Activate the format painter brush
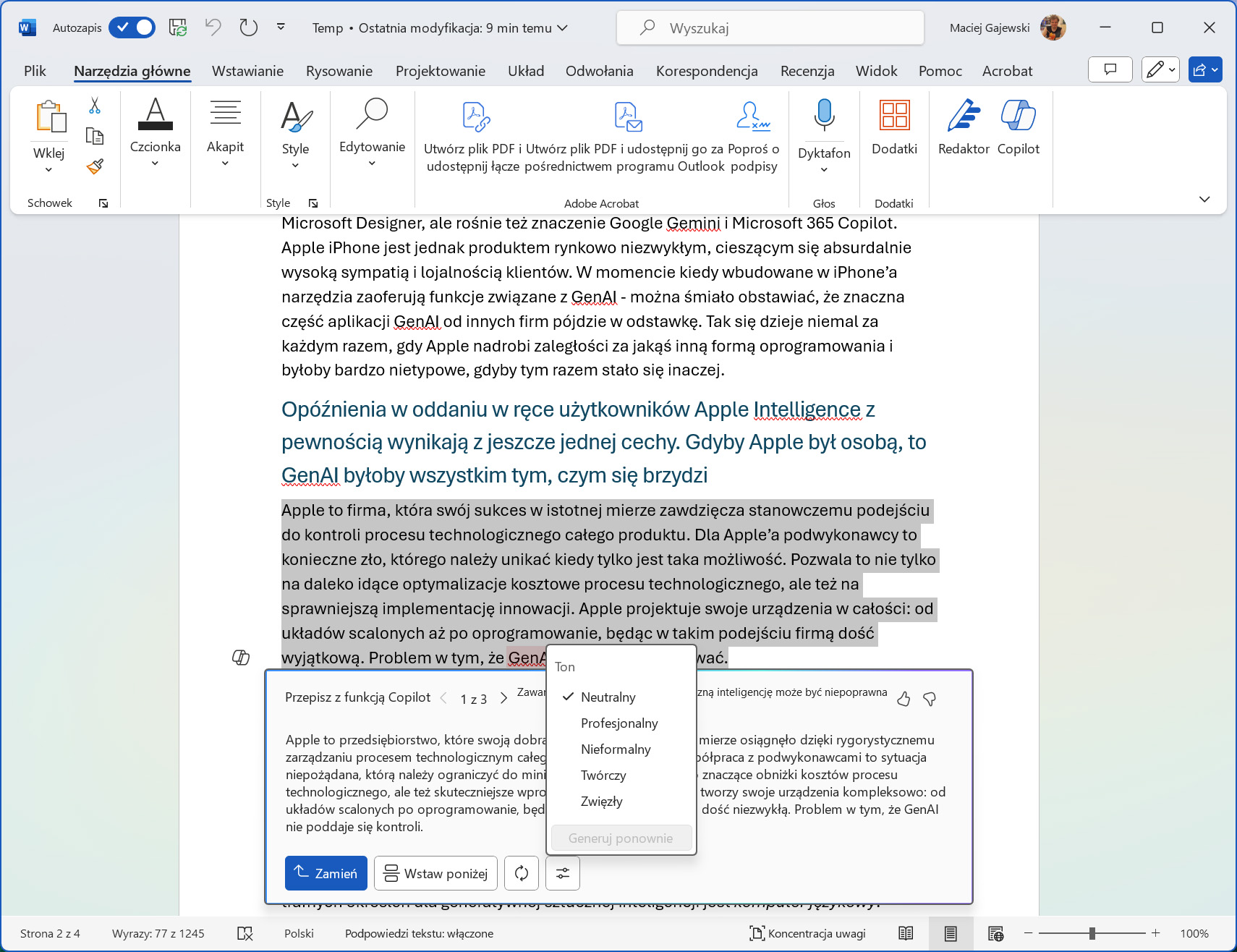 coord(95,166)
